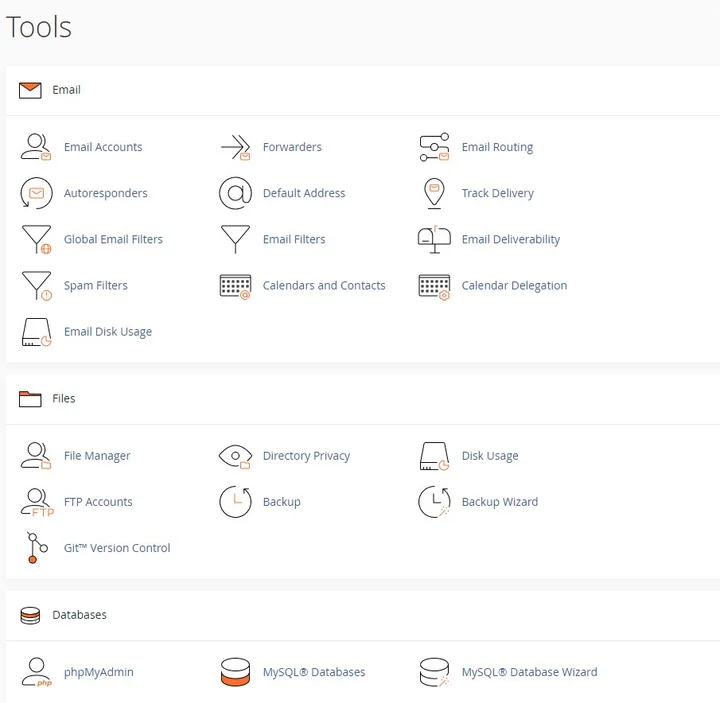Viewport: 720px width, 703px height.
Task: Click the phpMyAdmin icon
Action: [36, 672]
